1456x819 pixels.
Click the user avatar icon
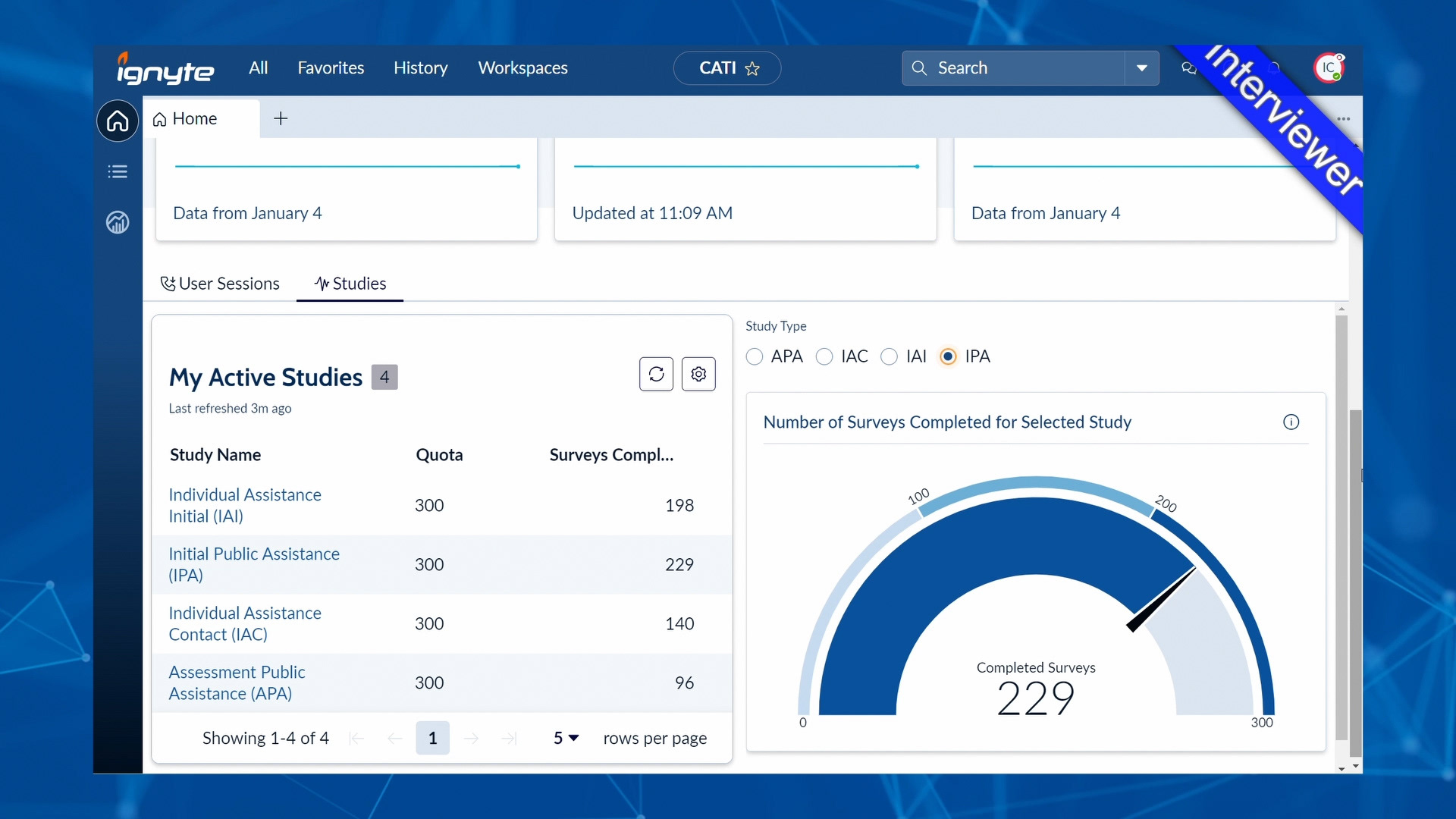click(1329, 68)
